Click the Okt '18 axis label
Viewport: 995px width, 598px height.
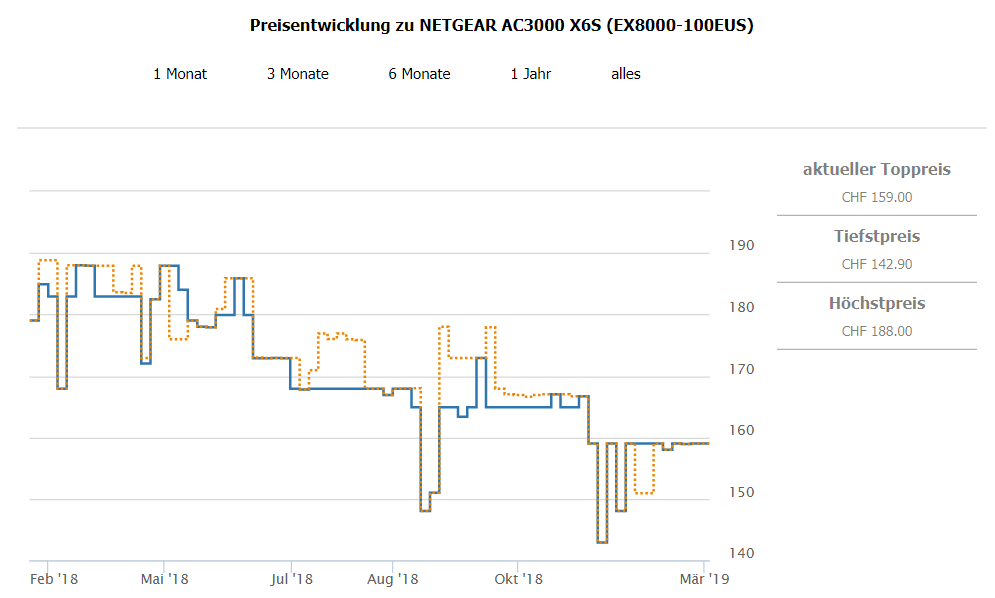pyautogui.click(x=519, y=579)
